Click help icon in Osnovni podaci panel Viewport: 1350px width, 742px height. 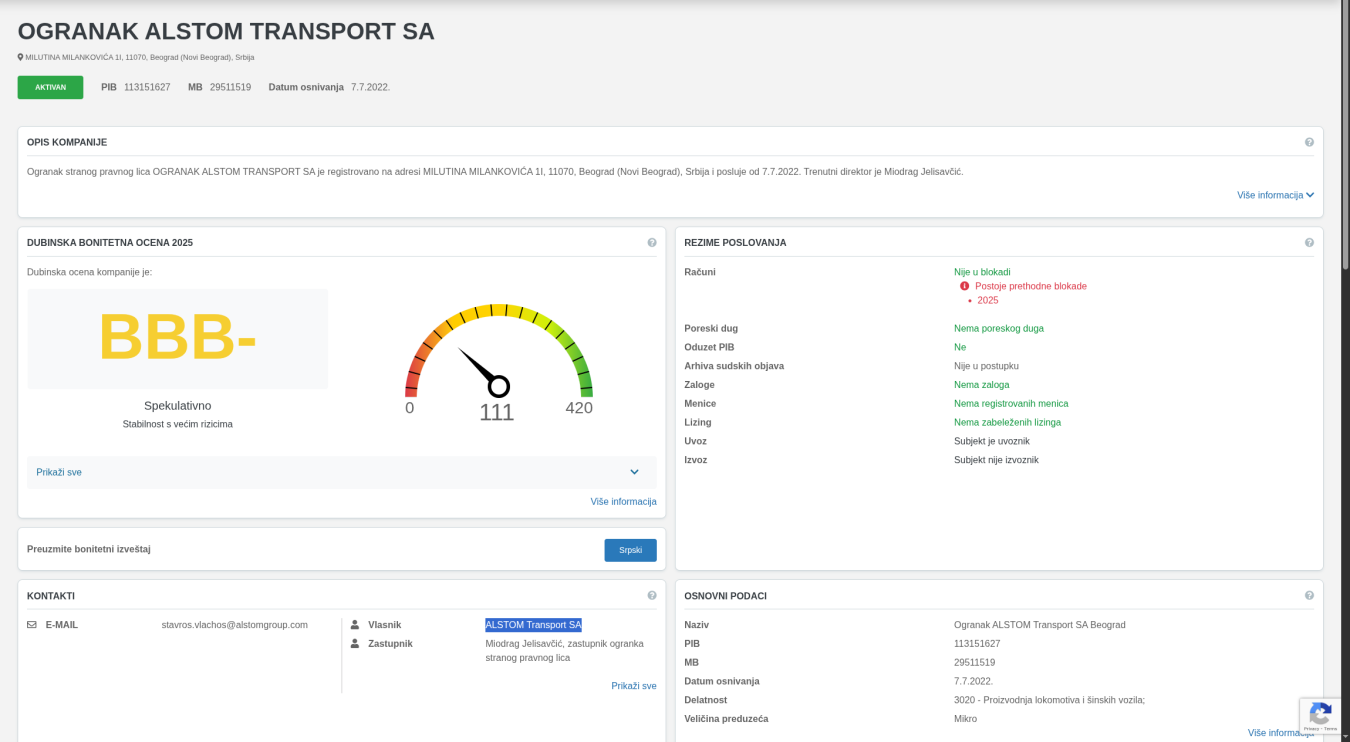[x=1309, y=596]
